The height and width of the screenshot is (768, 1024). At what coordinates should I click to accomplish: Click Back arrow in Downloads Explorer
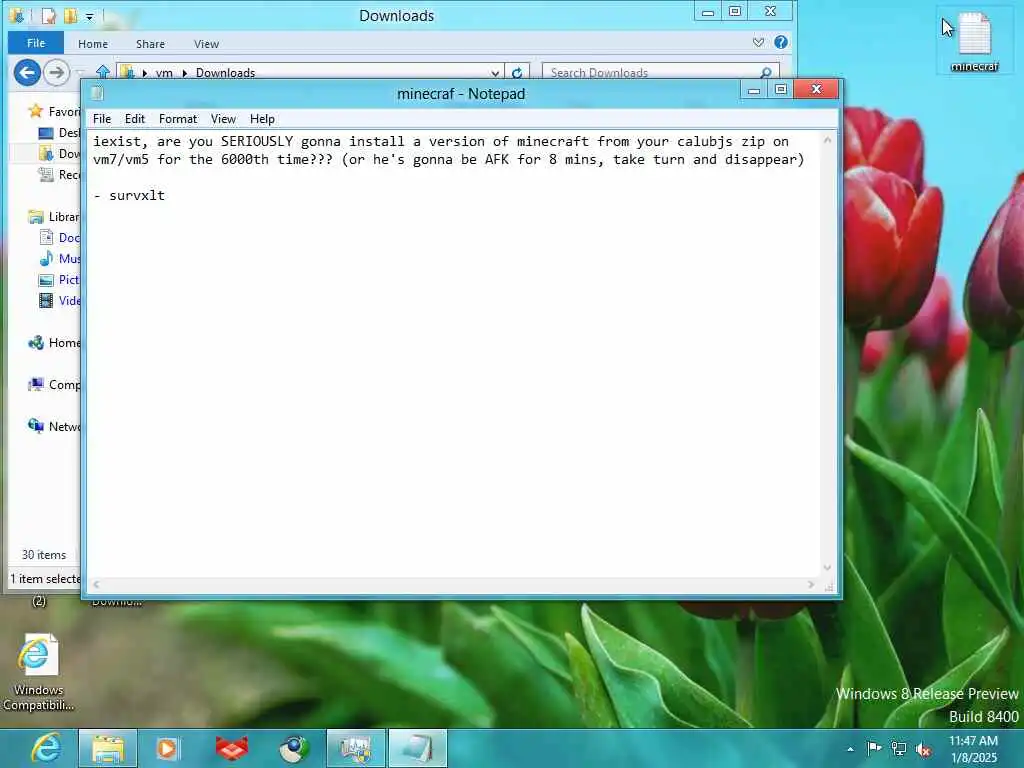click(27, 72)
